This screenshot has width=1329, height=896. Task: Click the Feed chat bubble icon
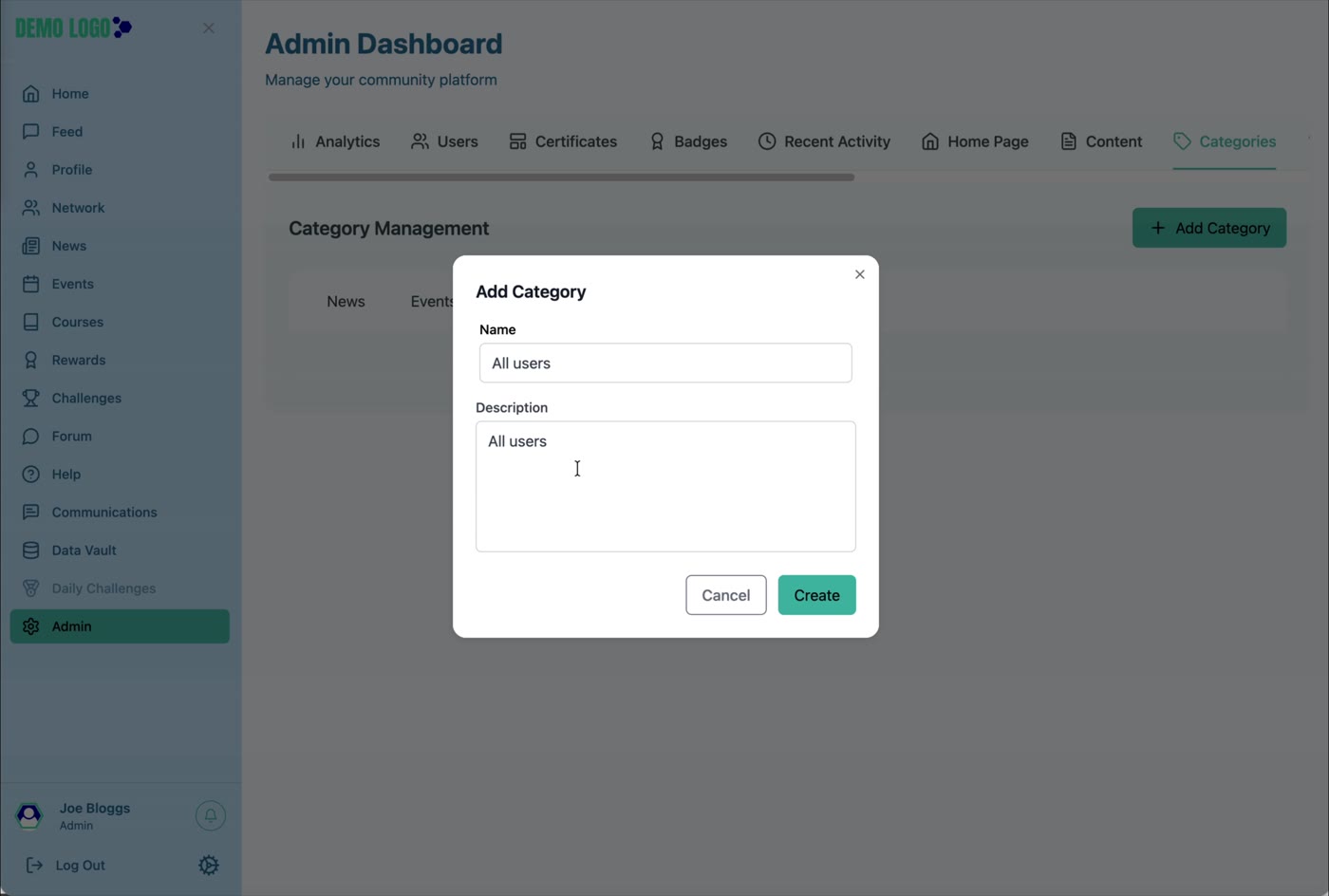pyautogui.click(x=31, y=132)
